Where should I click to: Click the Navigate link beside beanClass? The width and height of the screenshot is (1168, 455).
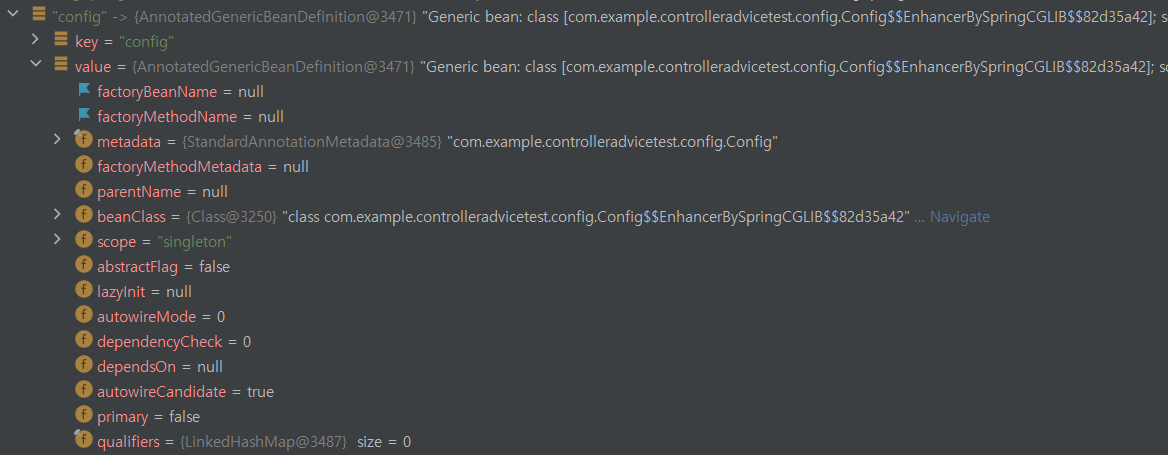click(x=960, y=217)
